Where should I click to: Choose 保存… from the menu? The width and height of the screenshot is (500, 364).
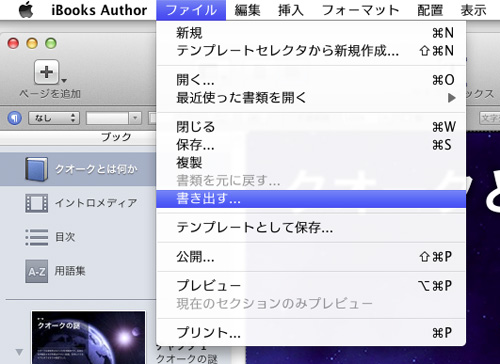(x=311, y=145)
